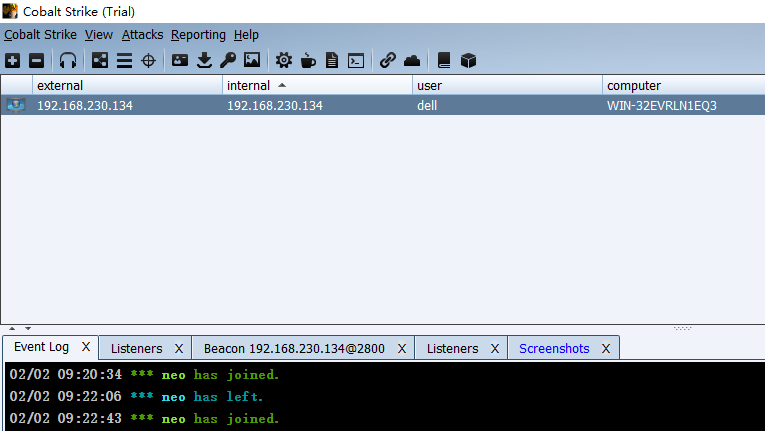Switch to session table view icon
The image size is (765, 431).
124,61
